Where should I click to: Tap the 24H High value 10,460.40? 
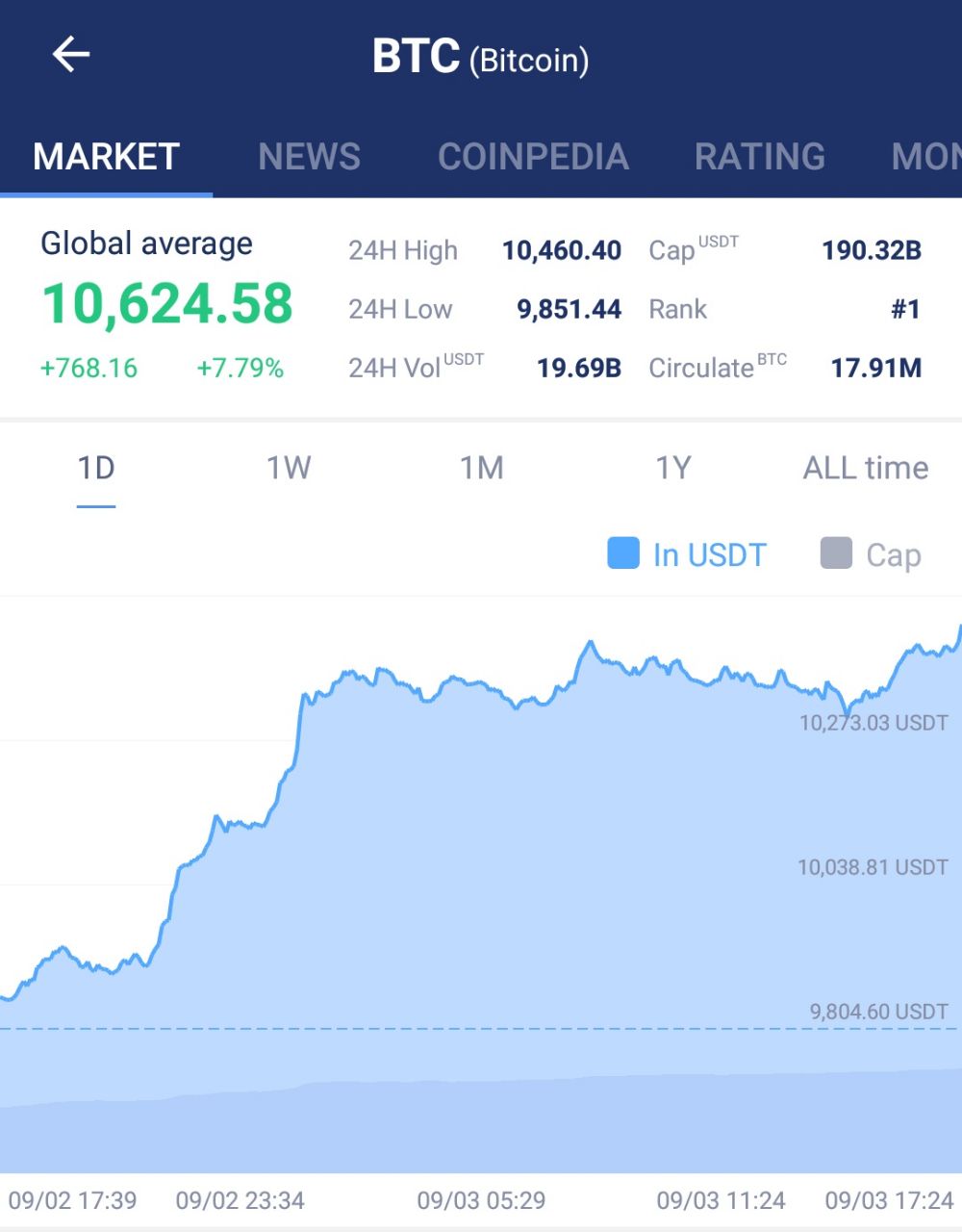pyautogui.click(x=562, y=250)
